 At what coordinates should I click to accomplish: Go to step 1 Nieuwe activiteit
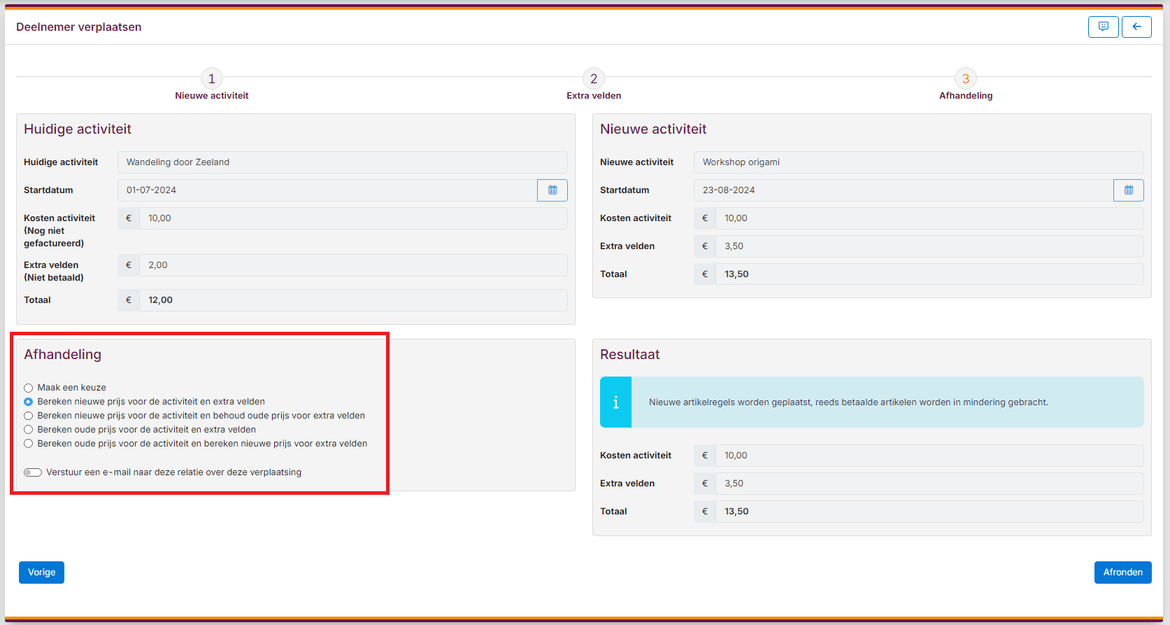coord(211,79)
